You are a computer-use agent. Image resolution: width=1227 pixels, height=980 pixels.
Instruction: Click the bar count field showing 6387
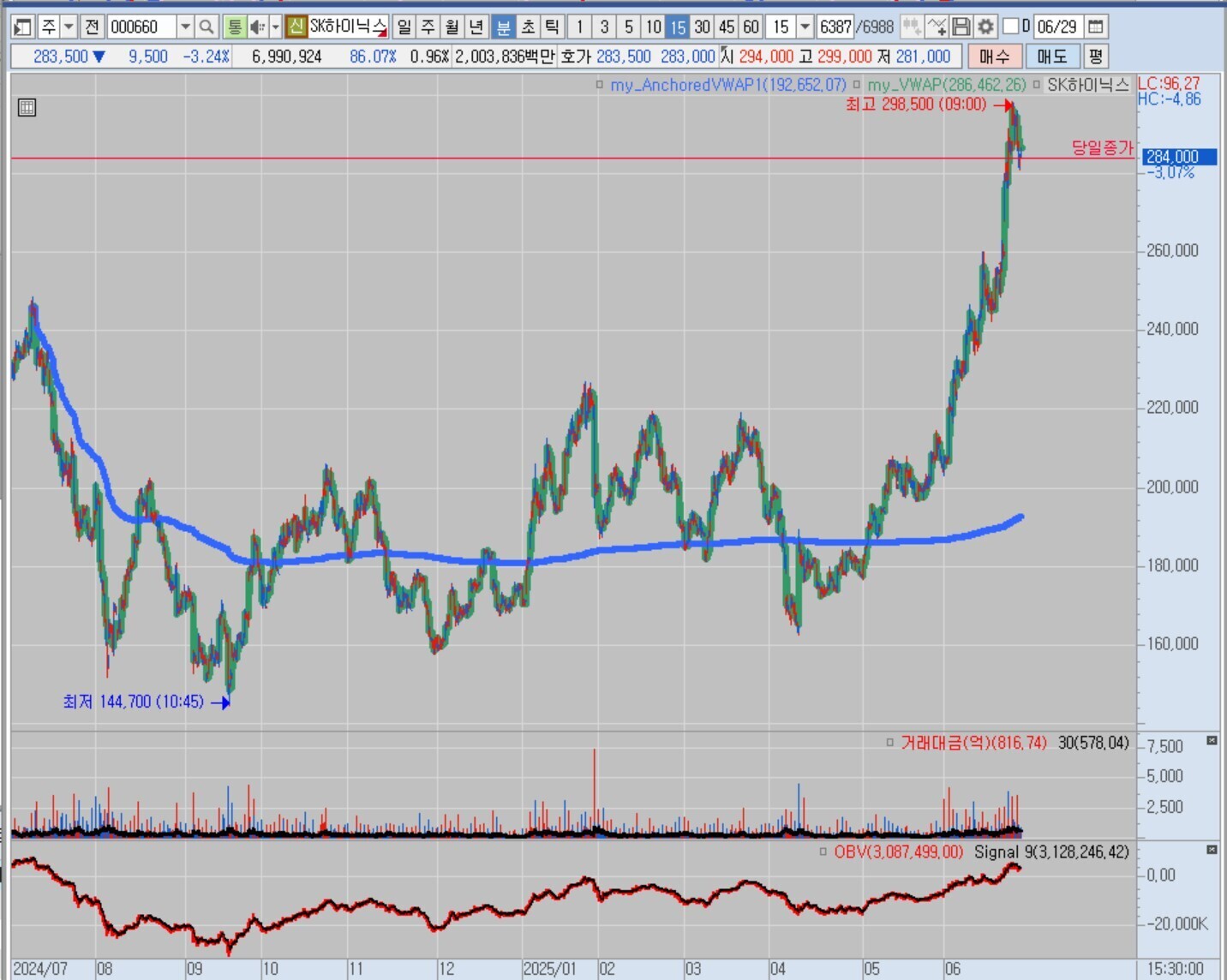click(835, 27)
